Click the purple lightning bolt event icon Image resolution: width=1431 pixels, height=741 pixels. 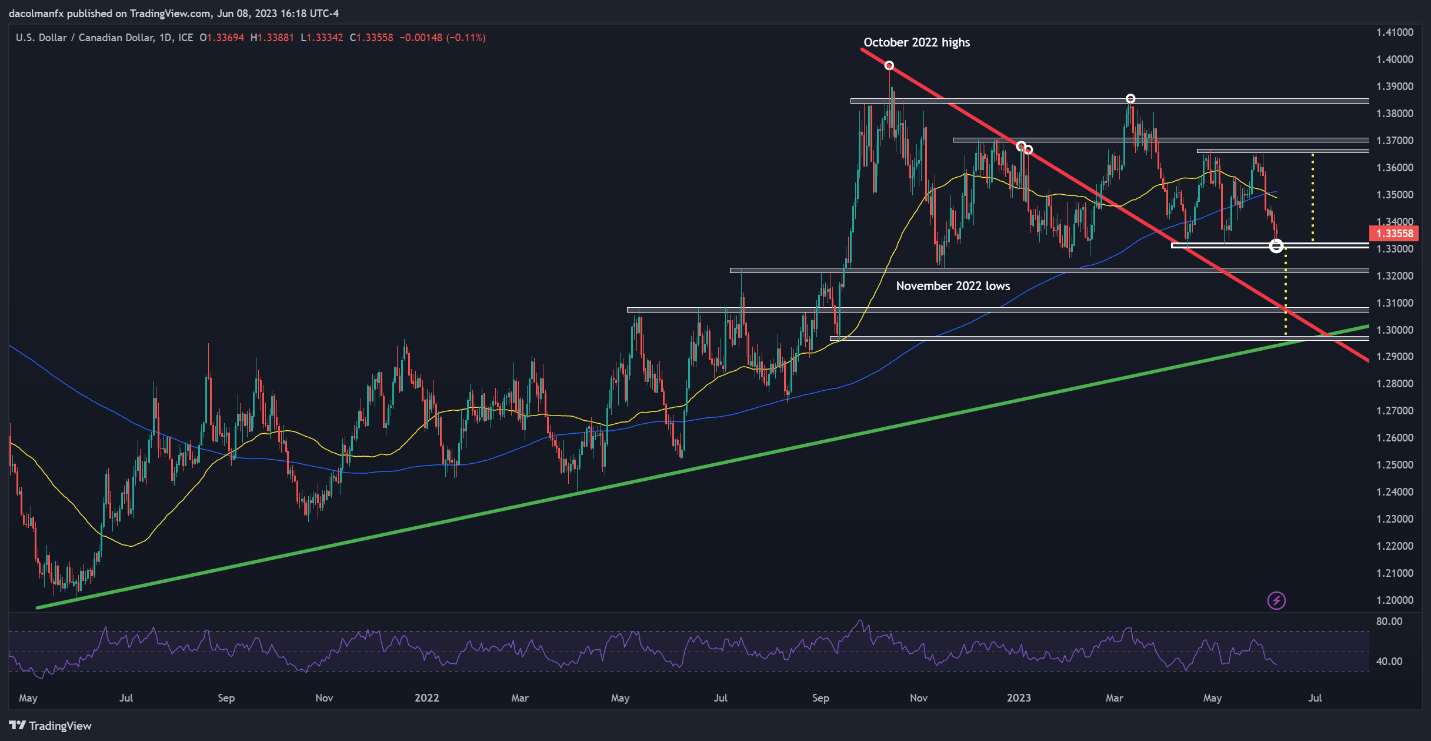1276,600
